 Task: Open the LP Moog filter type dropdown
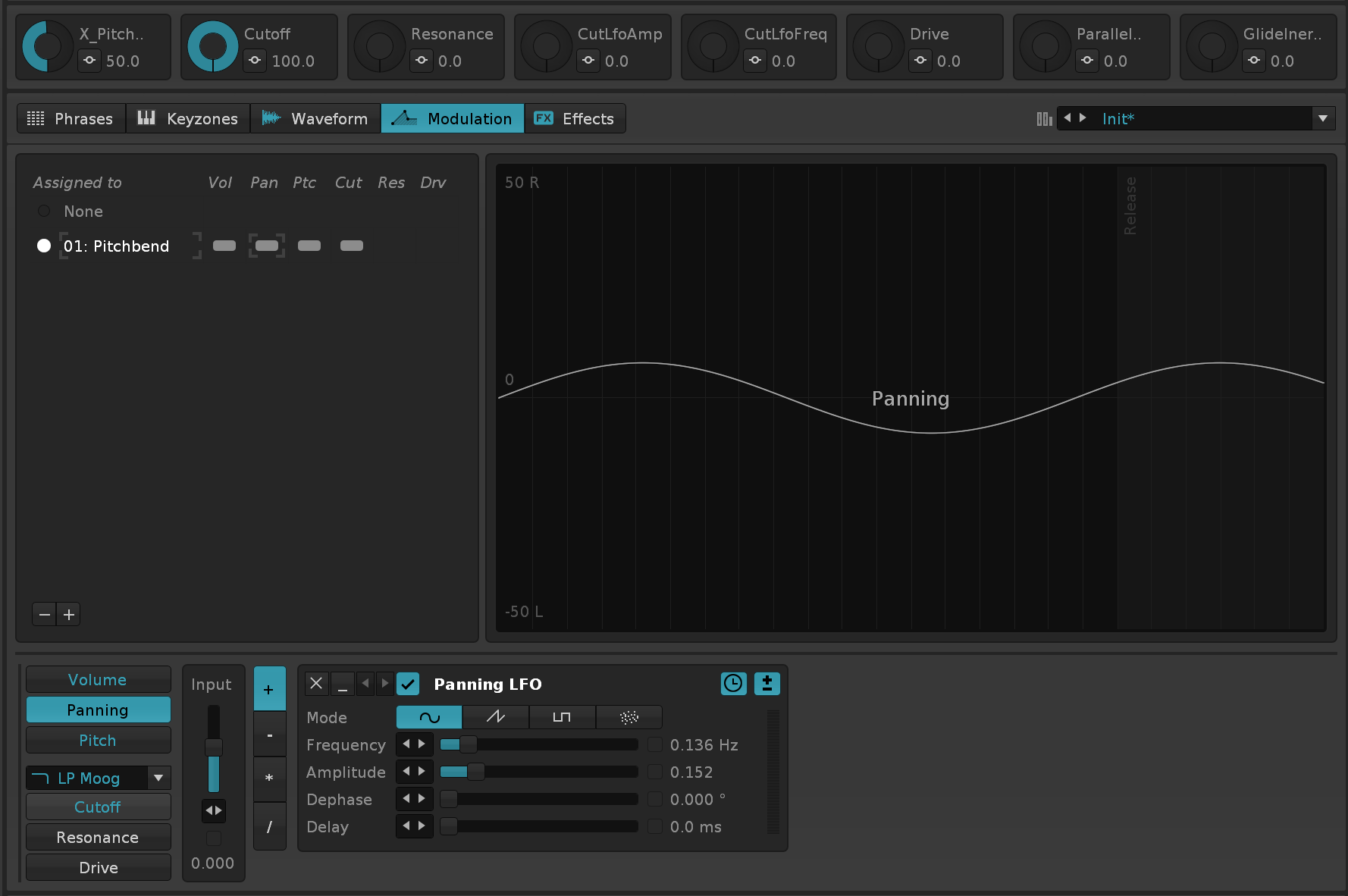click(x=158, y=778)
